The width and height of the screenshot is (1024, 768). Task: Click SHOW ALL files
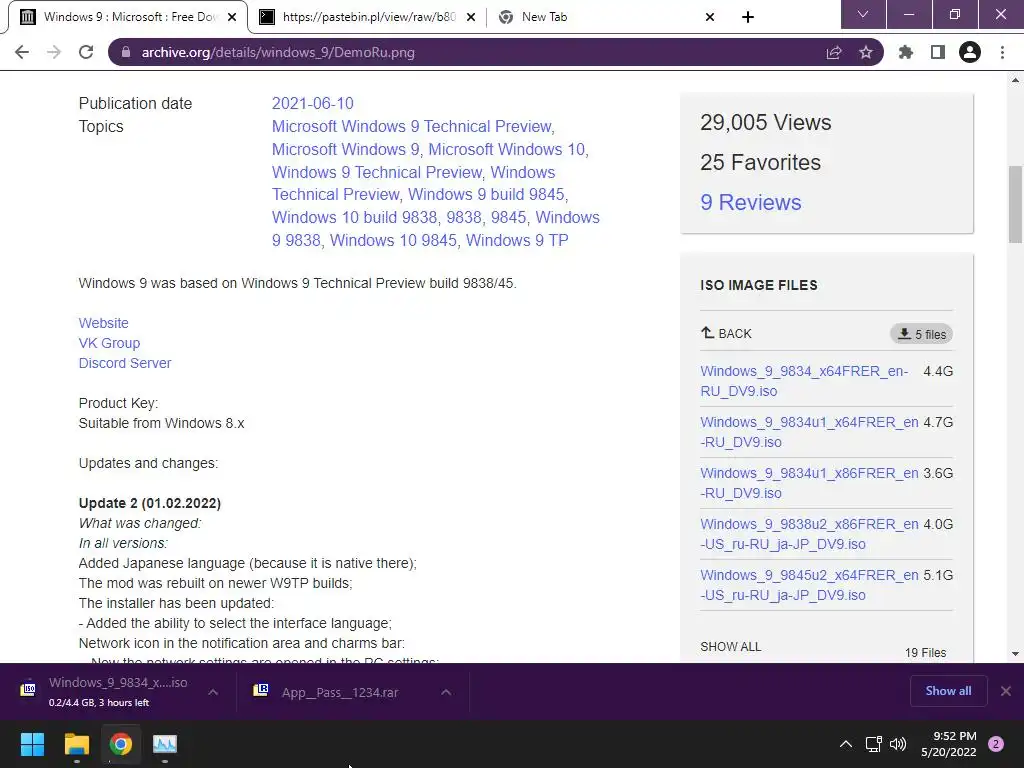(x=731, y=647)
